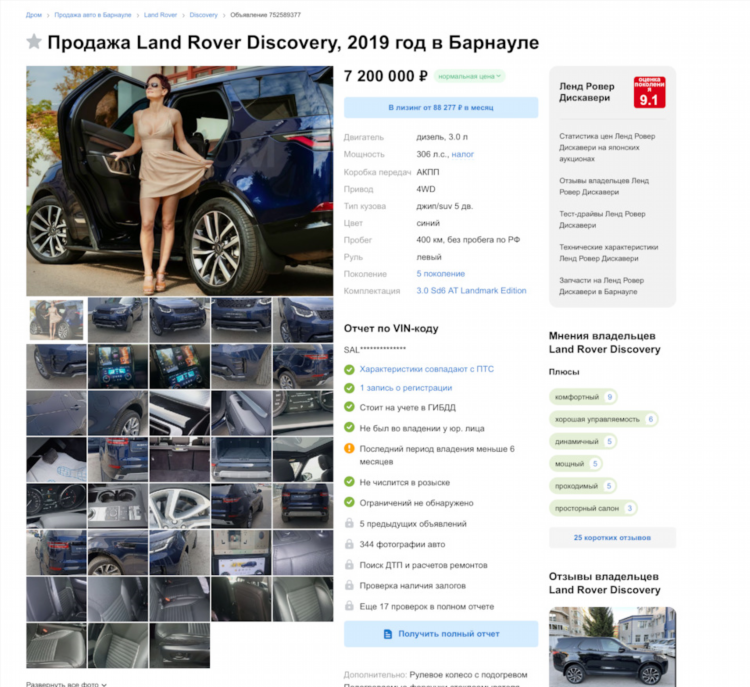750x687 pixels.
Task: Open 'Технические характеристики Ленд Ровер Дискавери' link
Action: [608, 253]
